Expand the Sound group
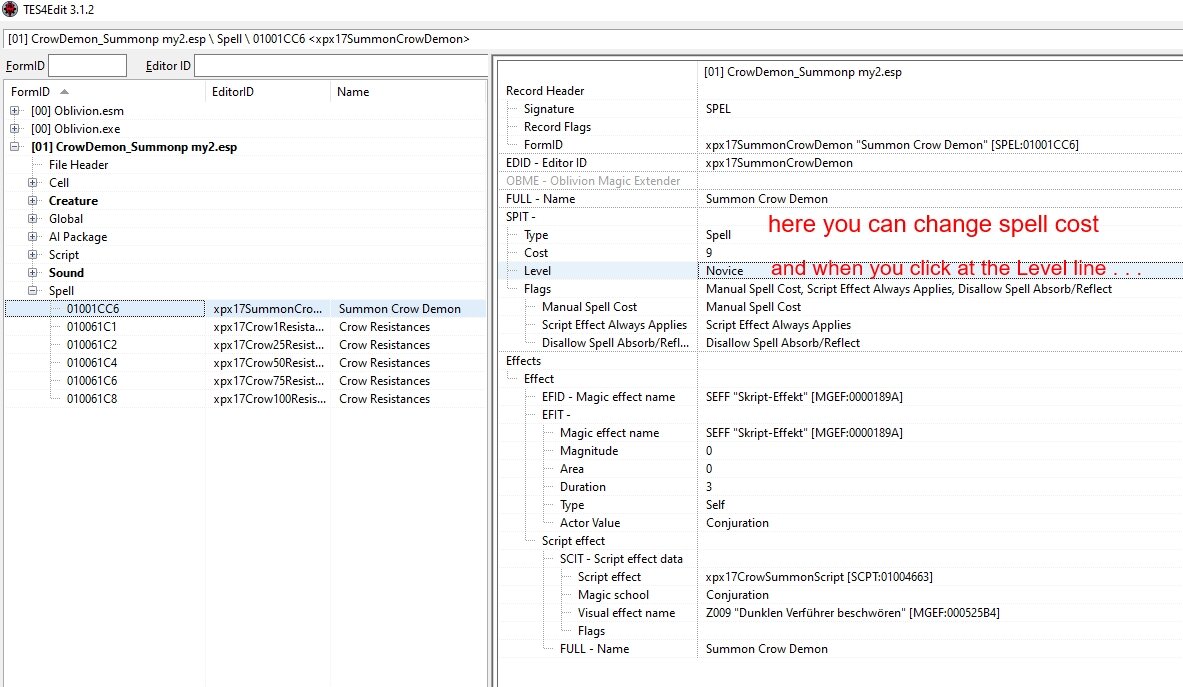The width and height of the screenshot is (1183, 687). point(32,272)
